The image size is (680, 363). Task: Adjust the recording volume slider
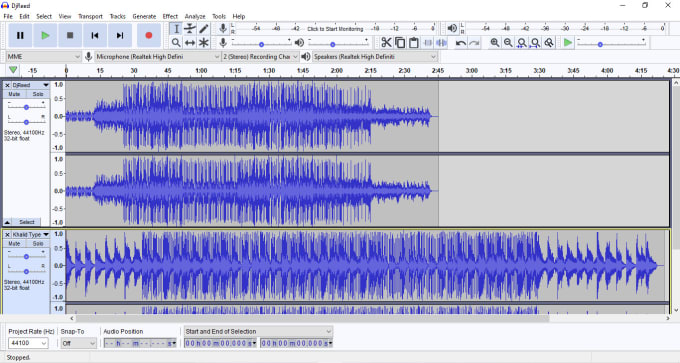tap(261, 43)
